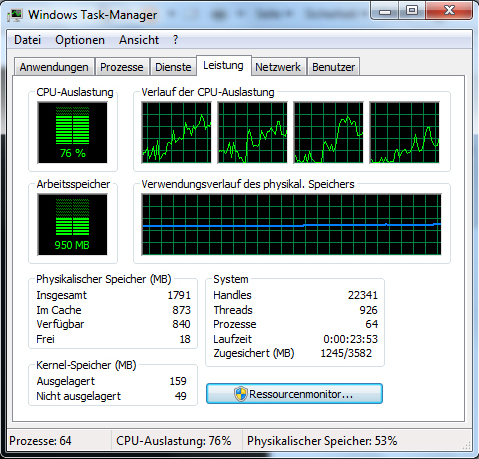Click the second CPU history graph
The image size is (479, 459).
tap(252, 133)
